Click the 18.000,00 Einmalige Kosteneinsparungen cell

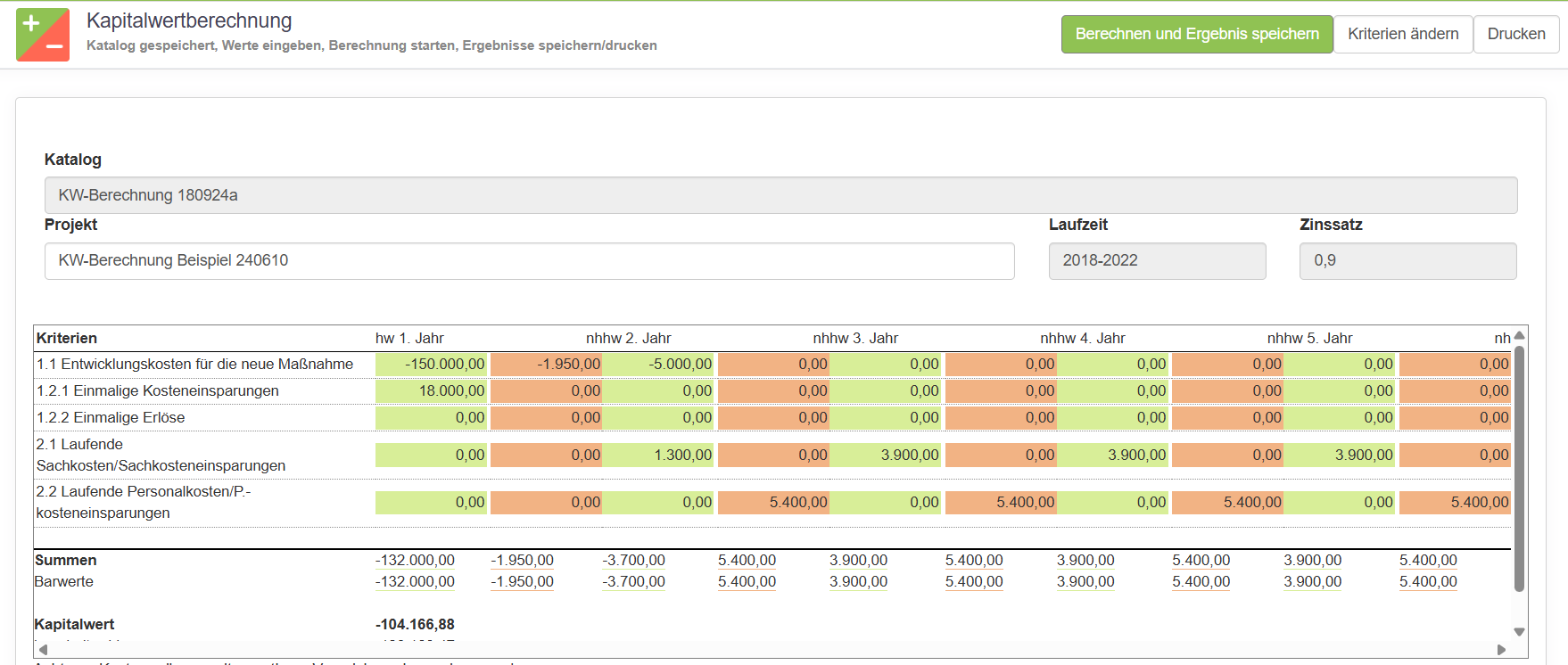tap(432, 391)
